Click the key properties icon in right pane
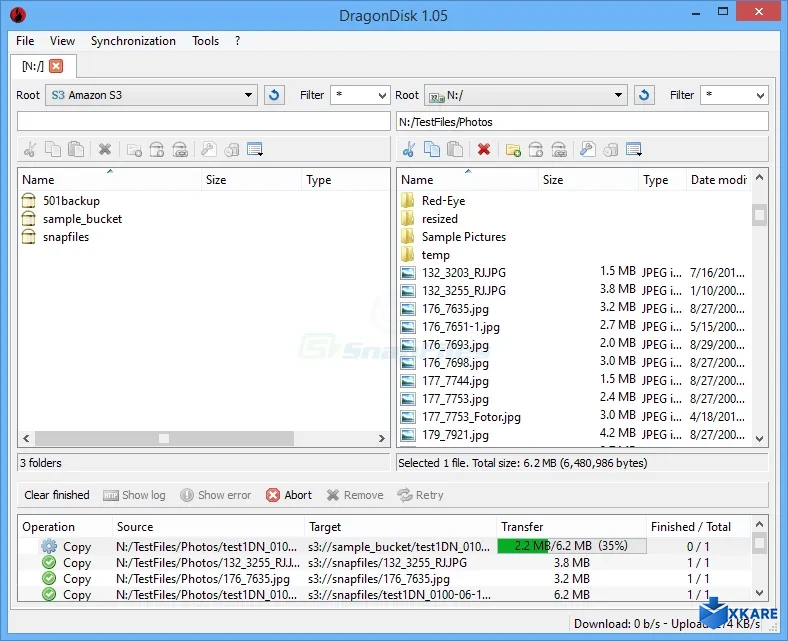Viewport: 788px width, 641px height. [x=587, y=149]
